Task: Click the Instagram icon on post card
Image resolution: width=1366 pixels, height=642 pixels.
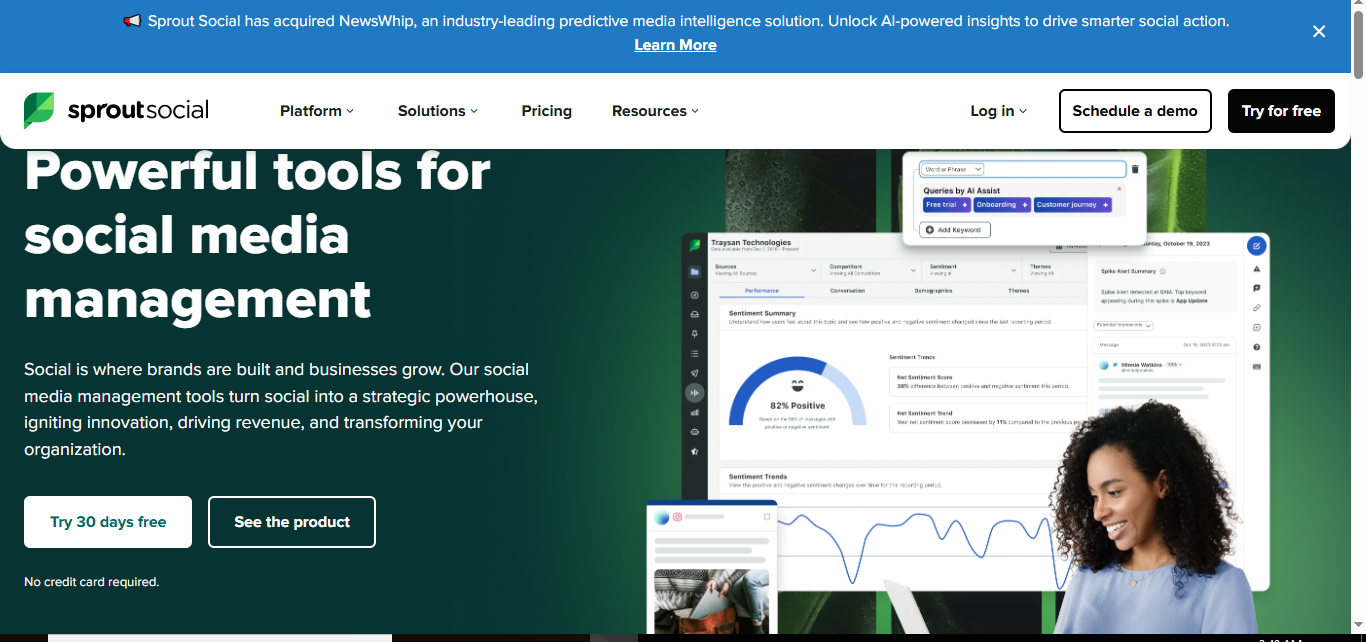Action: pyautogui.click(x=677, y=517)
